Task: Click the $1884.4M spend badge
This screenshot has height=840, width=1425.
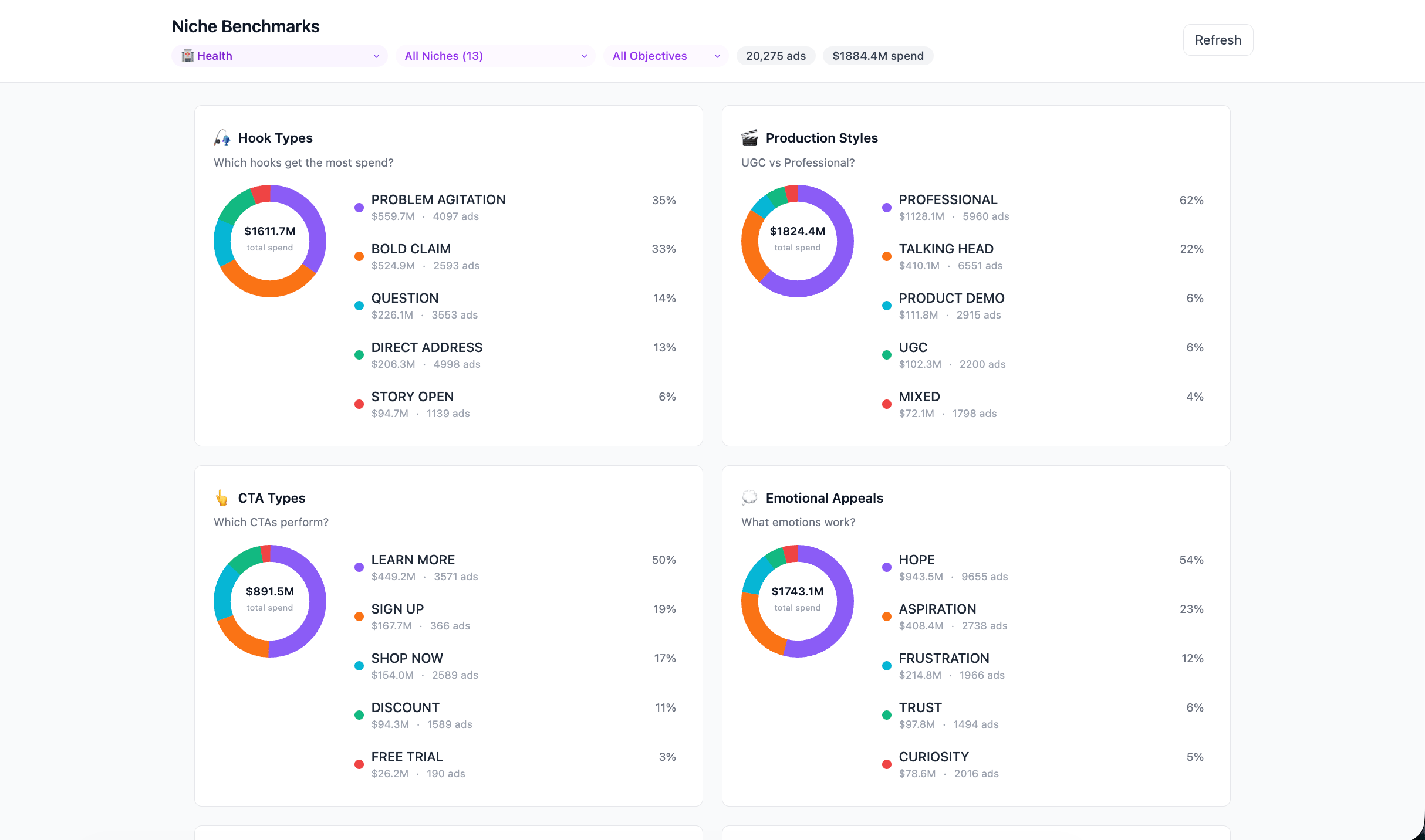Action: 877,56
